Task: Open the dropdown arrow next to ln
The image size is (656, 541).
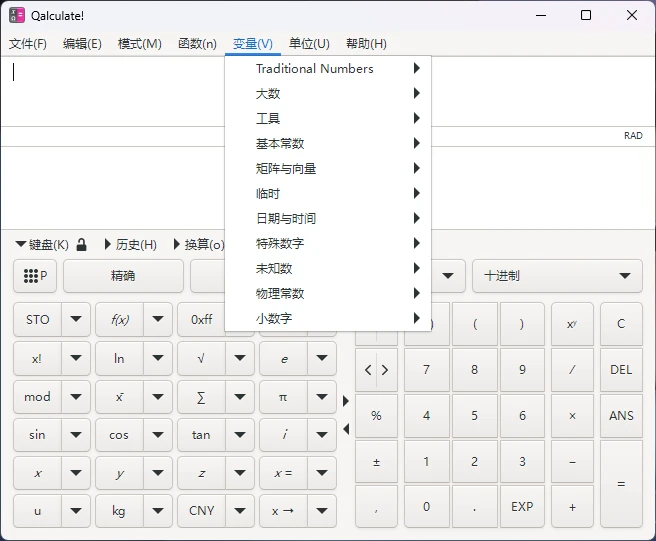Action: tap(158, 358)
